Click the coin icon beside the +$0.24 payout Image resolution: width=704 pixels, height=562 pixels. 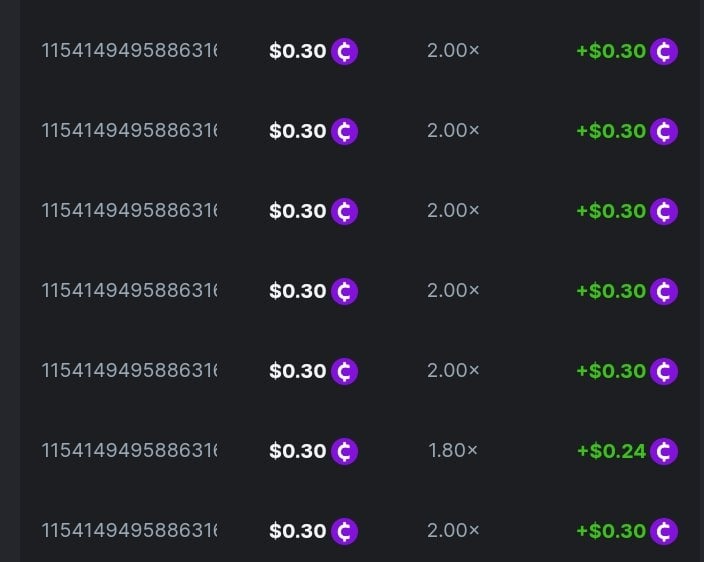coord(664,451)
